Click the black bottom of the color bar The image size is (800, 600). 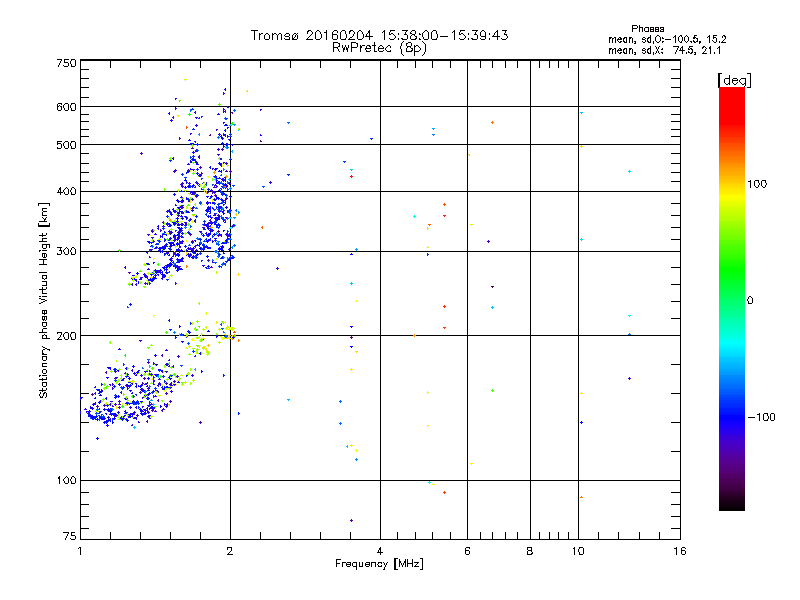[732, 501]
